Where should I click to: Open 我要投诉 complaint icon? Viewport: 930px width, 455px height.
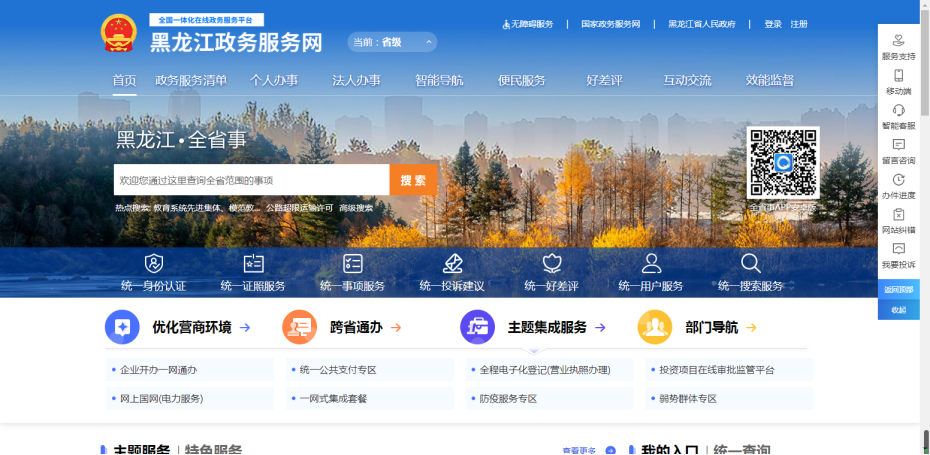[x=899, y=249]
